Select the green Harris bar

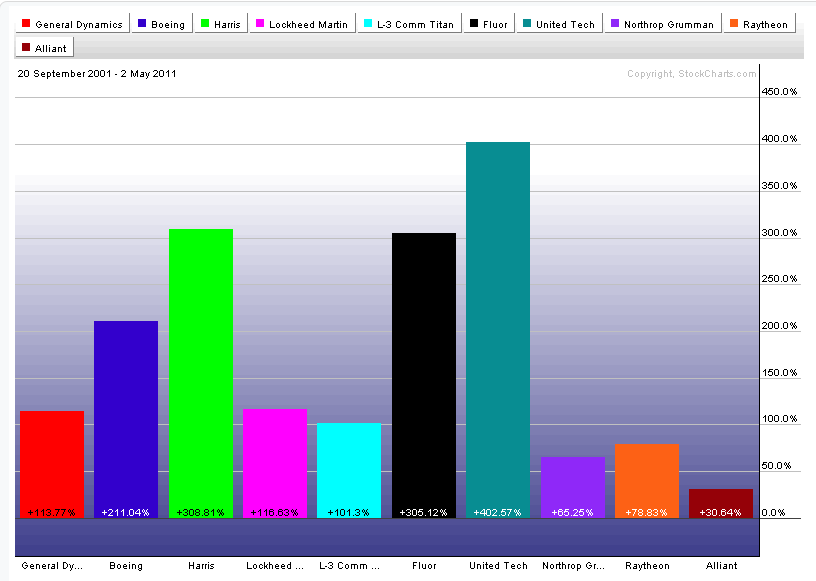[201, 373]
